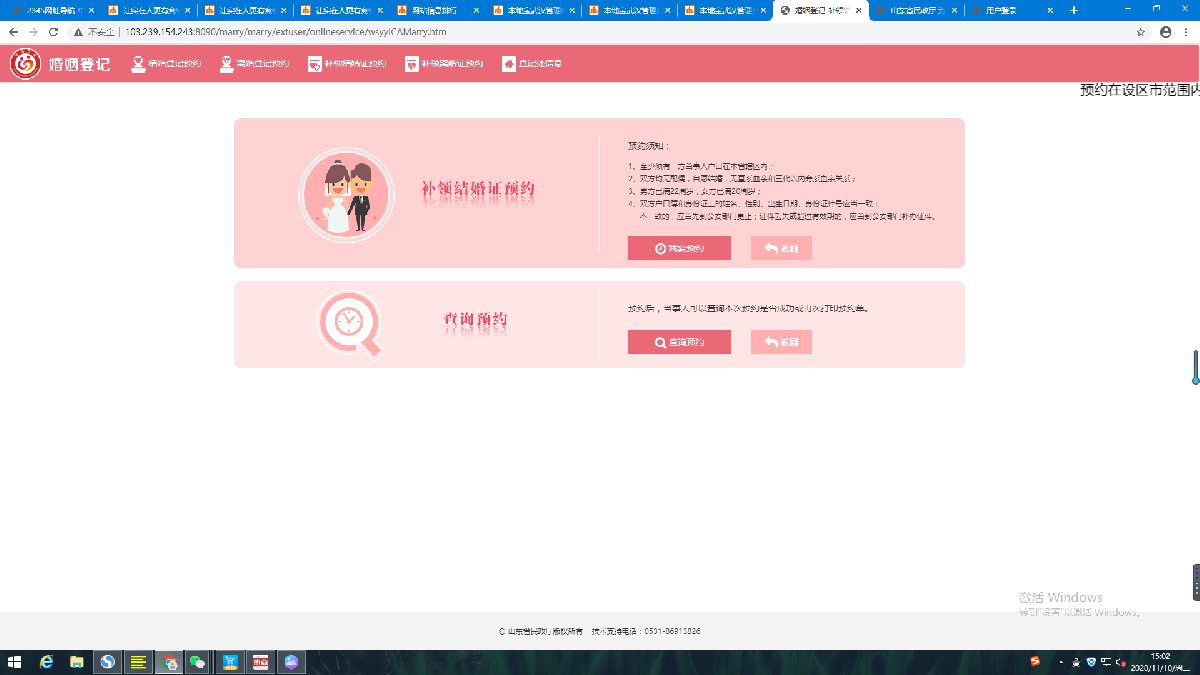Viewport: 1200px width, 675px height.
Task: Click the 我要预约 button
Action: click(x=679, y=248)
